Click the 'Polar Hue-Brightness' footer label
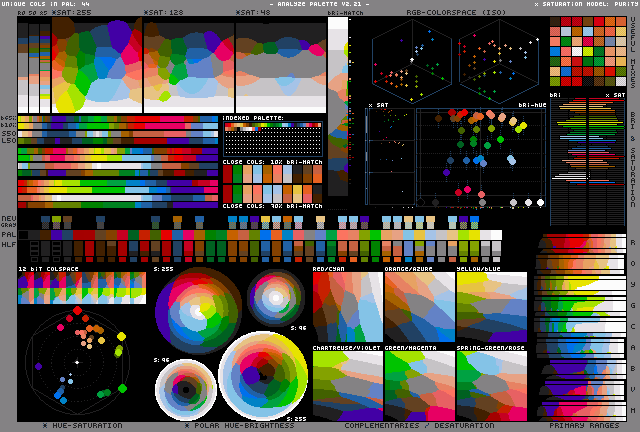This screenshot has width=640, height=432. click(x=239, y=425)
